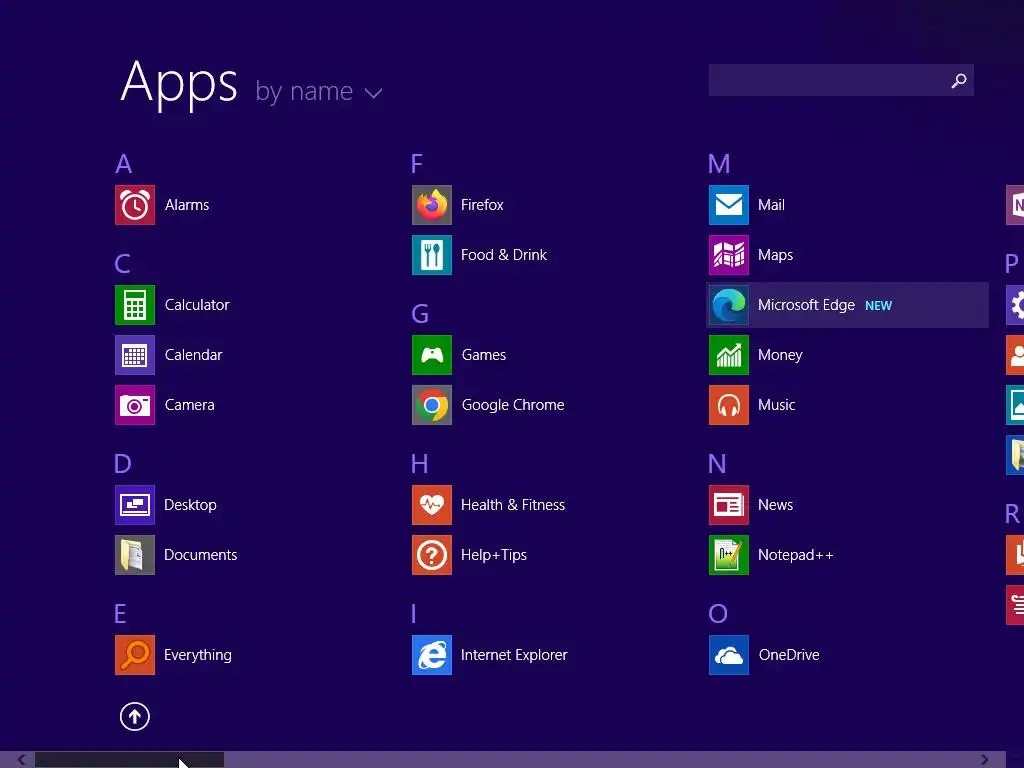
Task: Open the Help+Tips icon
Action: click(x=432, y=555)
